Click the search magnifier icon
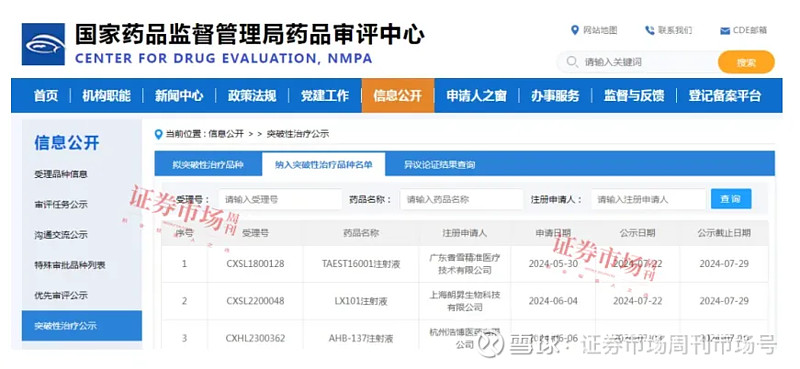Image resolution: width=800 pixels, height=369 pixels. tap(572, 62)
